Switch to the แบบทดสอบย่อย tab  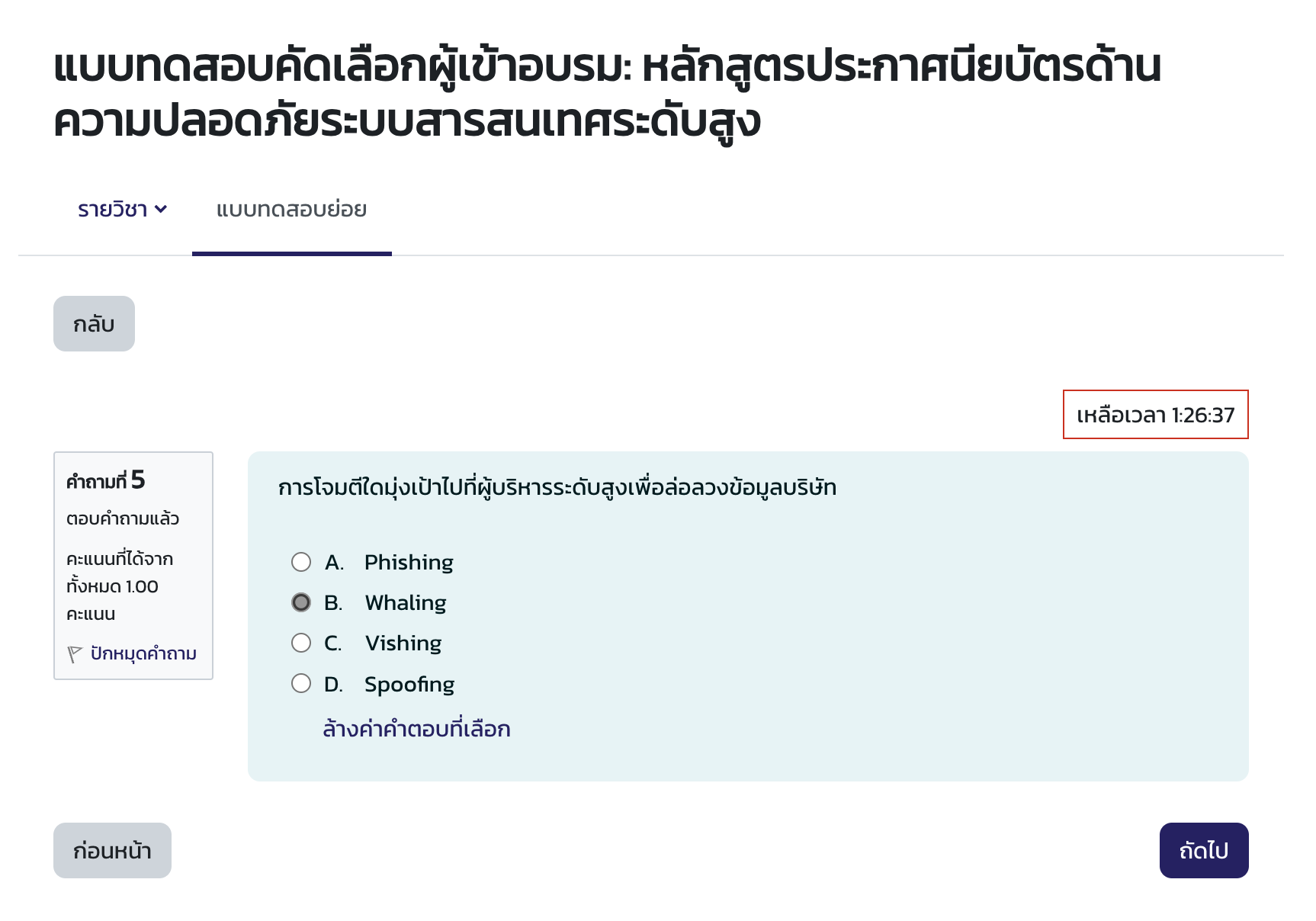pyautogui.click(x=291, y=209)
